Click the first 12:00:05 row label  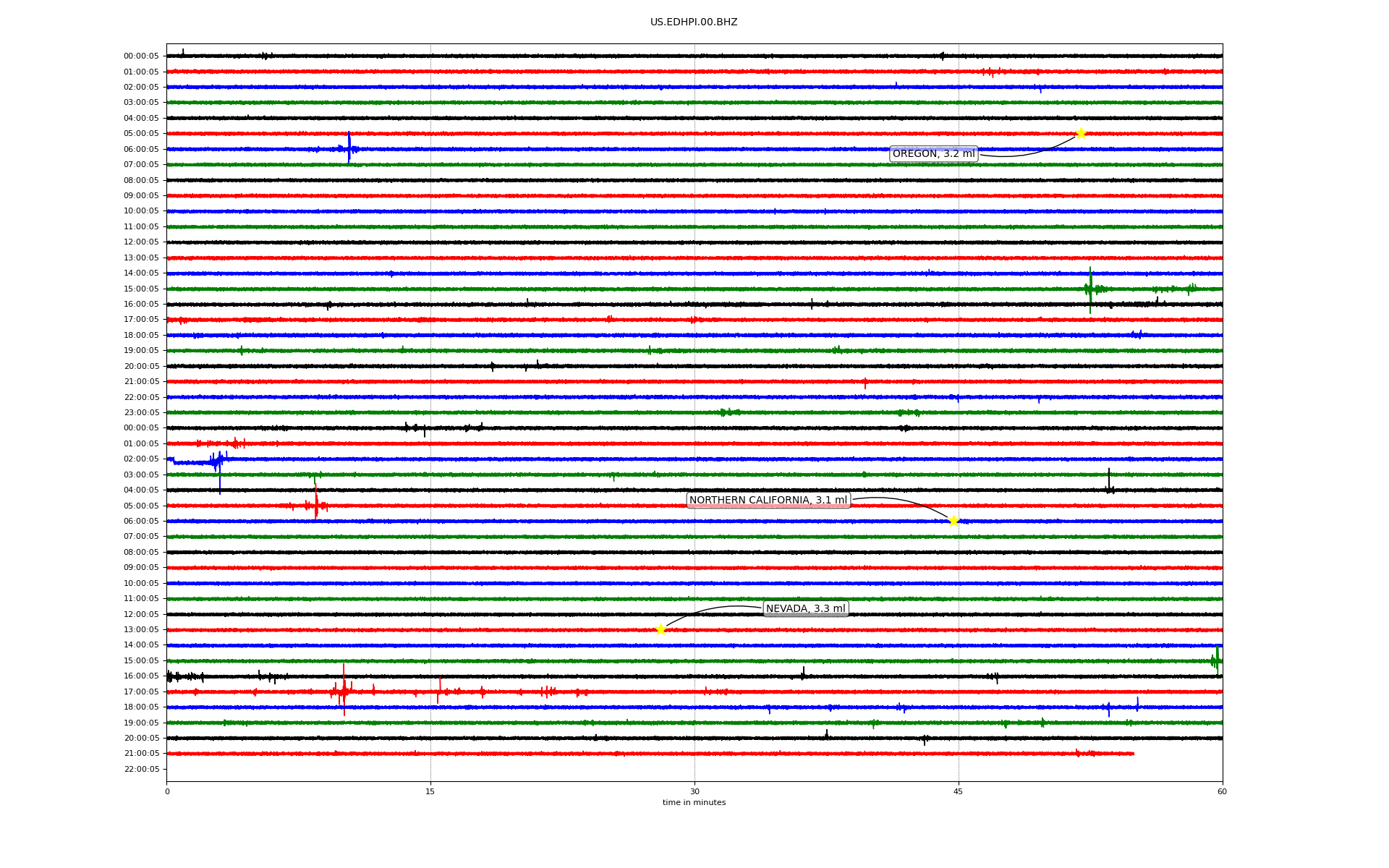coord(141,242)
